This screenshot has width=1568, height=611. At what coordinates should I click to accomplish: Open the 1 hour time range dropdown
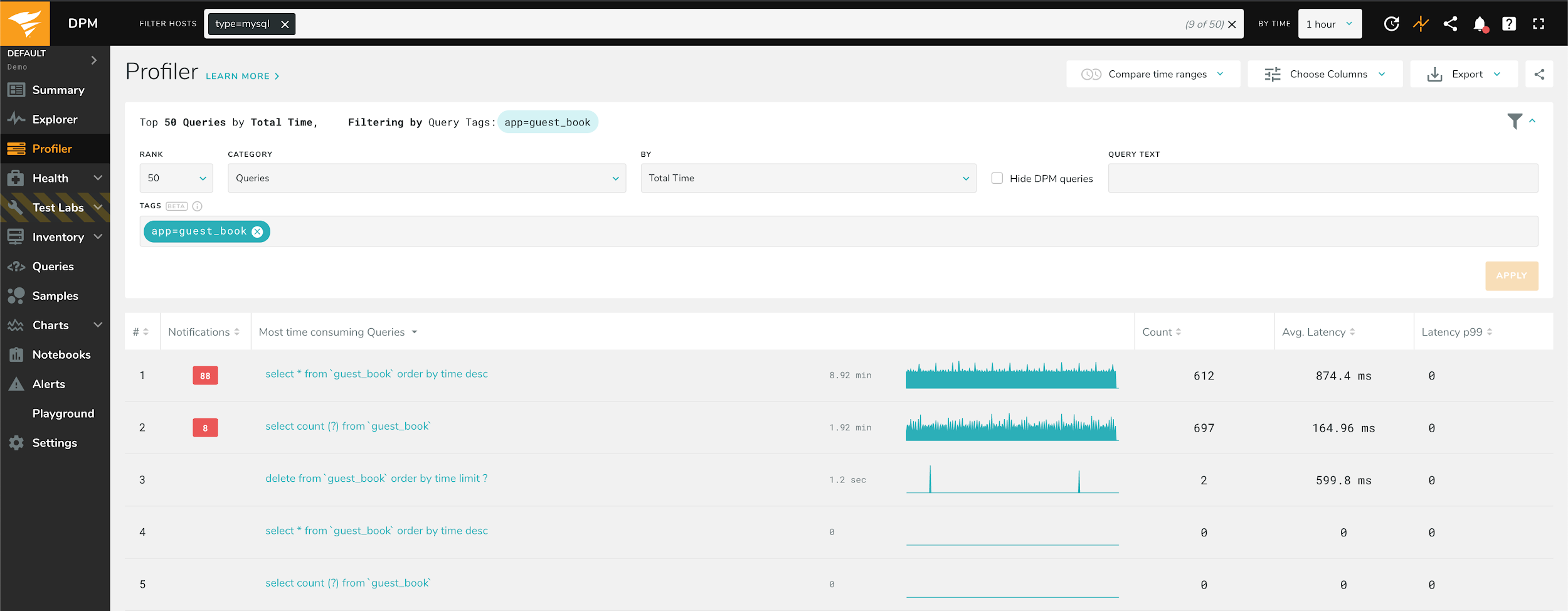click(x=1330, y=24)
